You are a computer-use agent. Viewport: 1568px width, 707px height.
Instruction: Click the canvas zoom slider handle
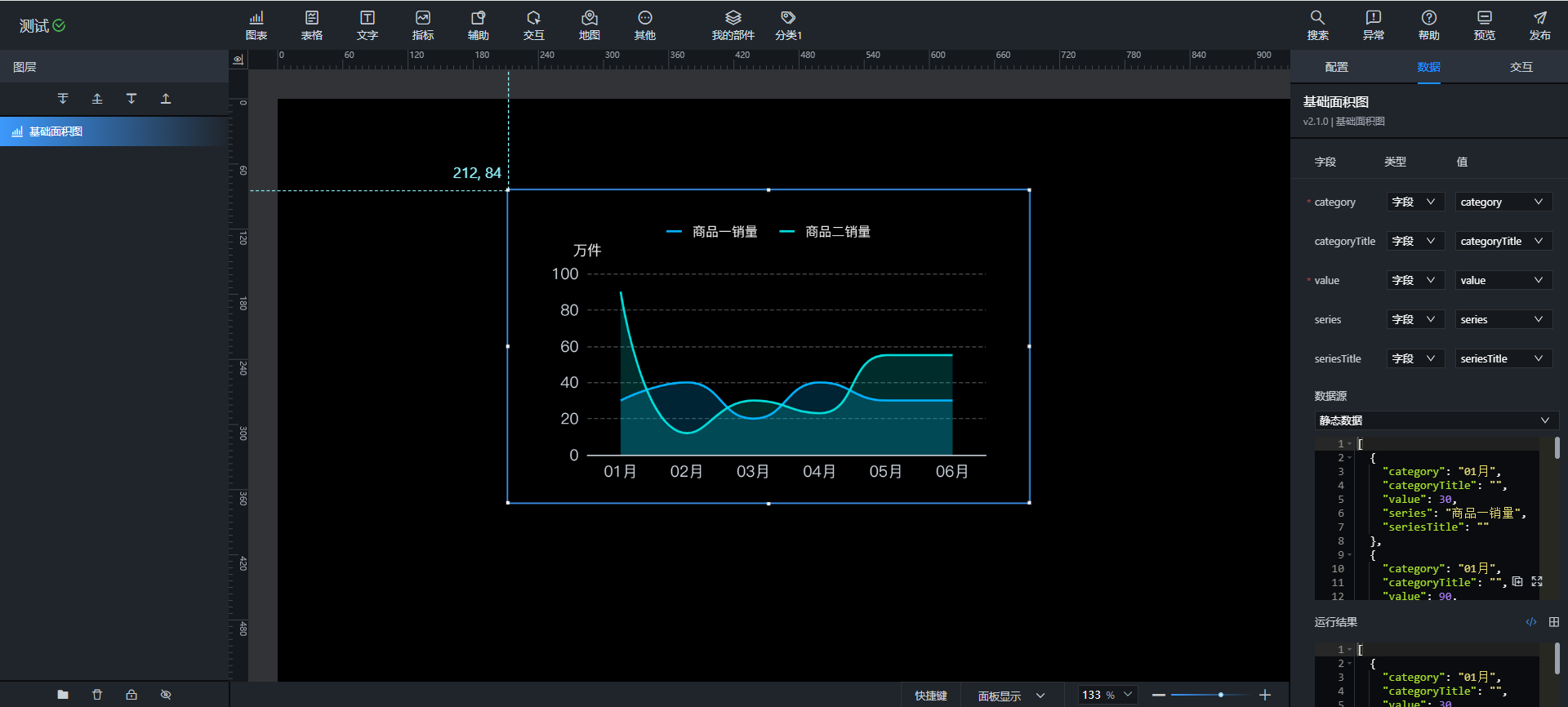1220,695
